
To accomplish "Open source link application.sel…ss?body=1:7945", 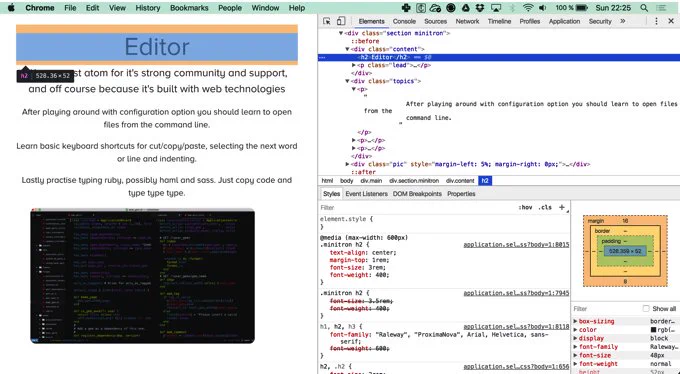I will point(516,293).
